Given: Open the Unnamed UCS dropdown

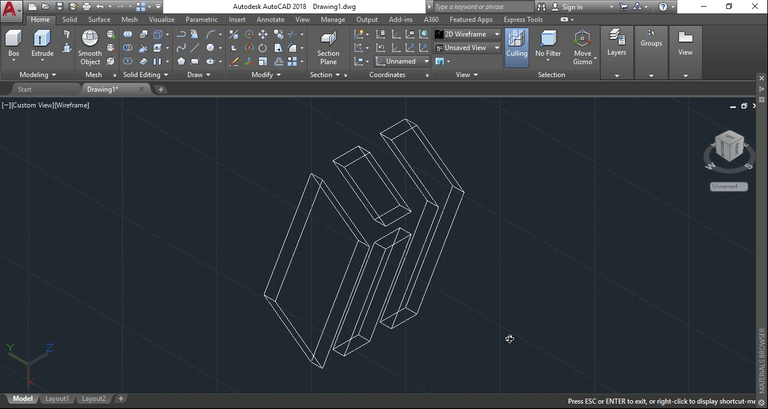Looking at the screenshot, I should 402,61.
